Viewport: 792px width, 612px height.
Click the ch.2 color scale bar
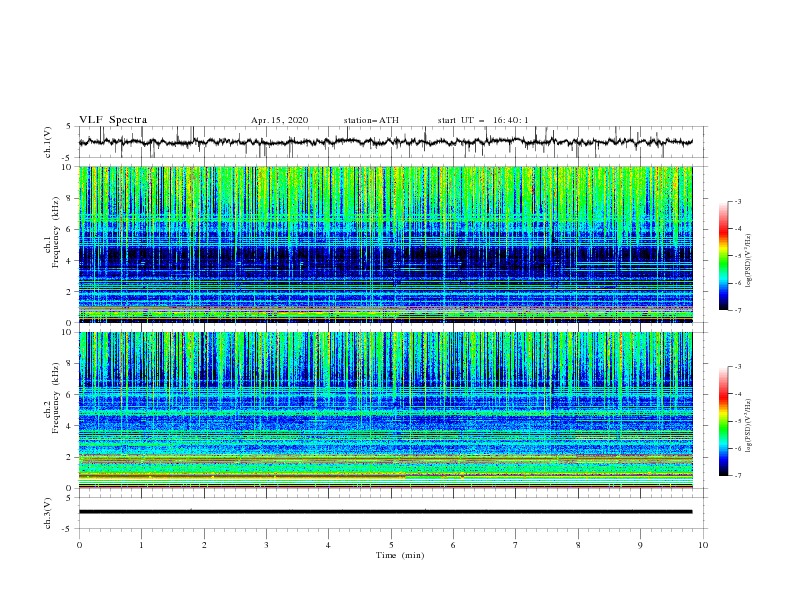coord(723,421)
